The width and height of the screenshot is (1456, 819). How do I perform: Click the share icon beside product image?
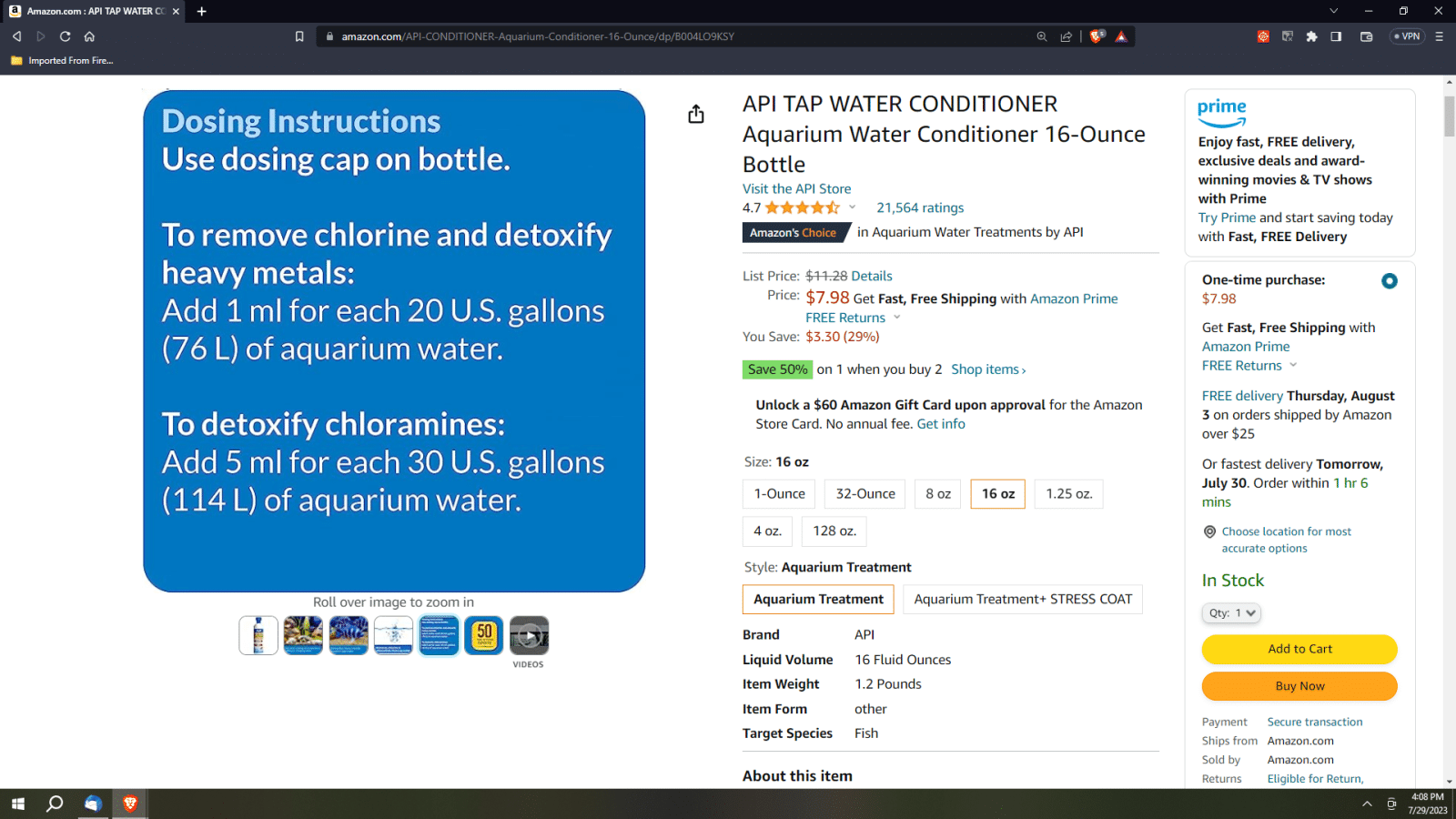click(696, 114)
